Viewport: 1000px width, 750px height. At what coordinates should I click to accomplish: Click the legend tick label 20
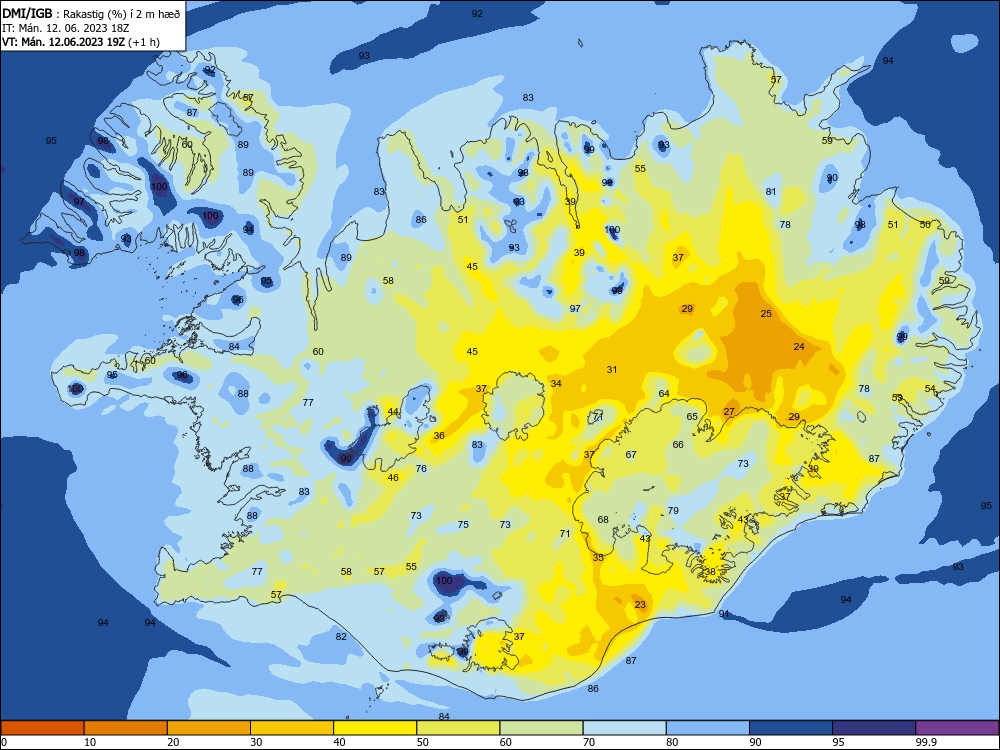pyautogui.click(x=173, y=742)
